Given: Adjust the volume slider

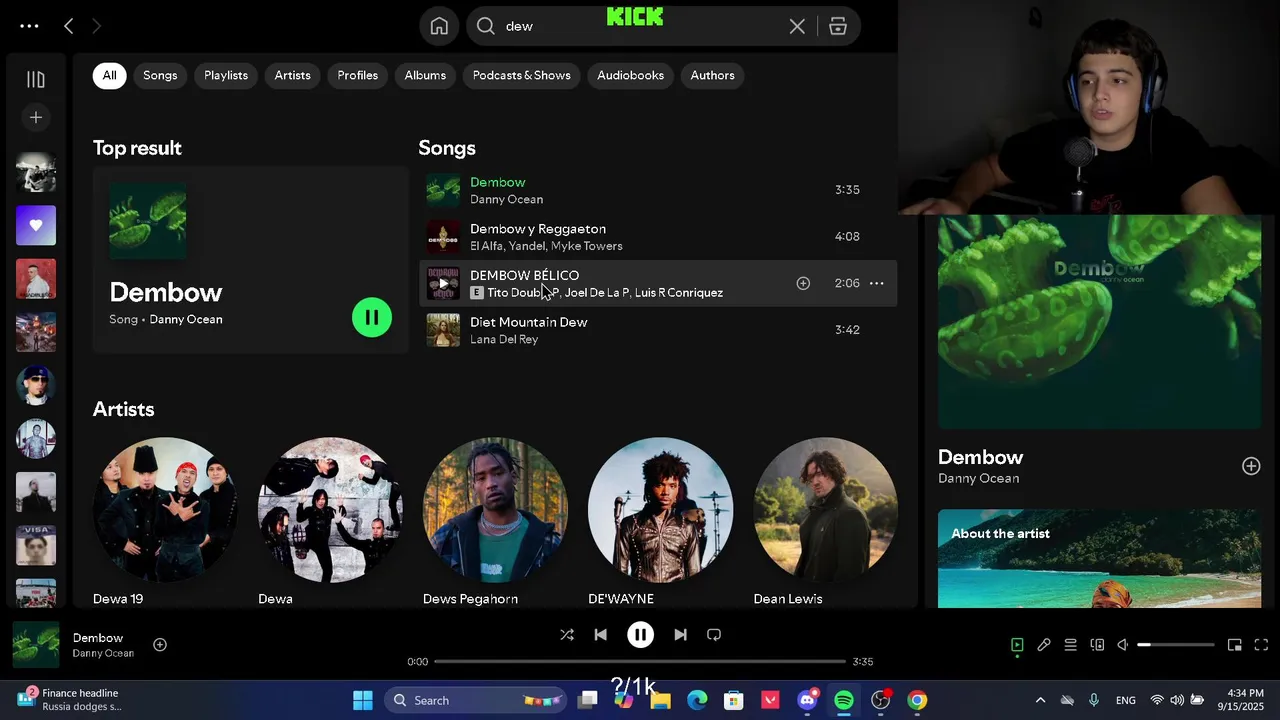Looking at the screenshot, I should pyautogui.click(x=1176, y=645).
